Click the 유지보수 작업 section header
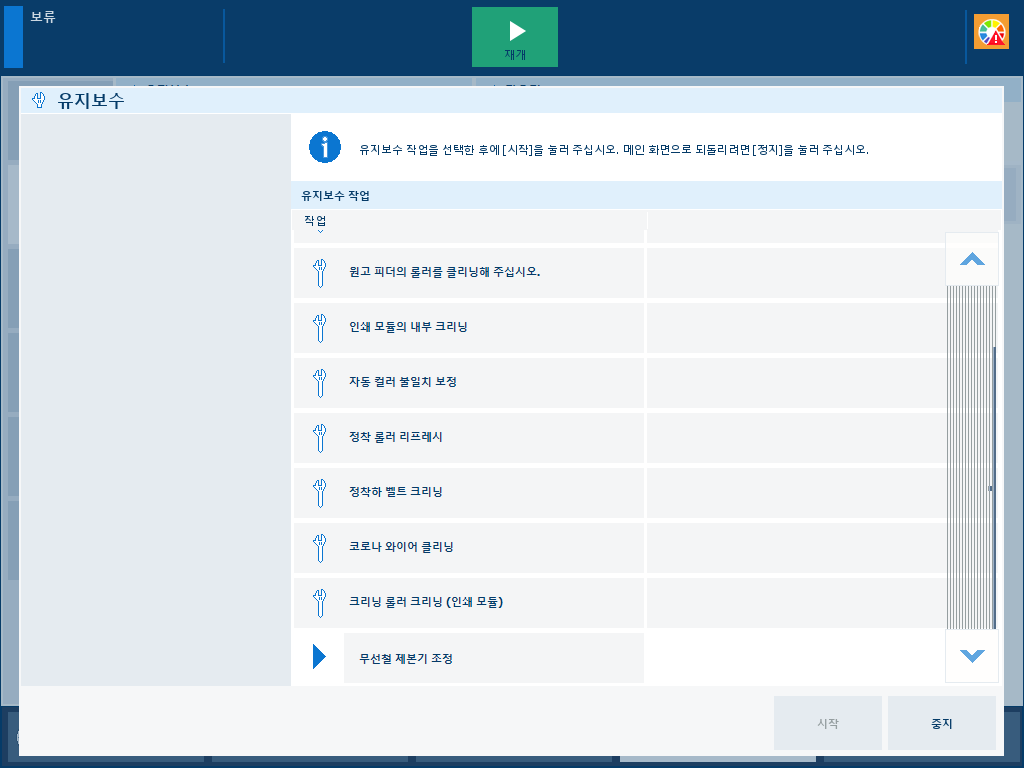1024x768 pixels. tap(336, 195)
